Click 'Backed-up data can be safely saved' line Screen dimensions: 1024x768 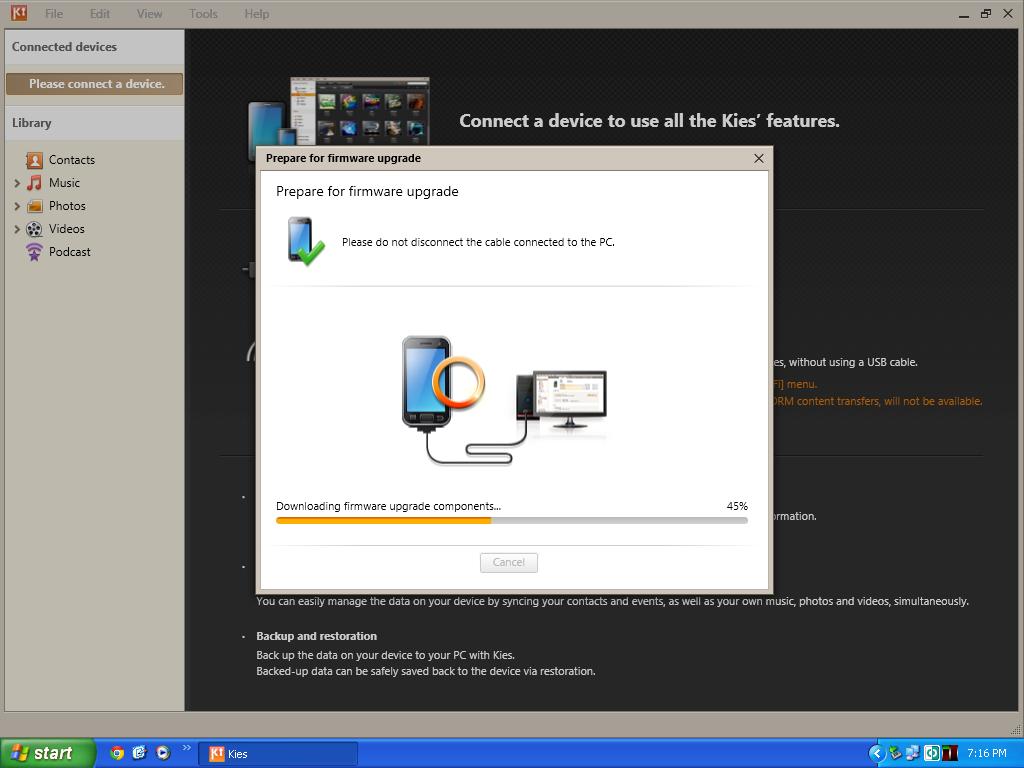click(x=426, y=671)
